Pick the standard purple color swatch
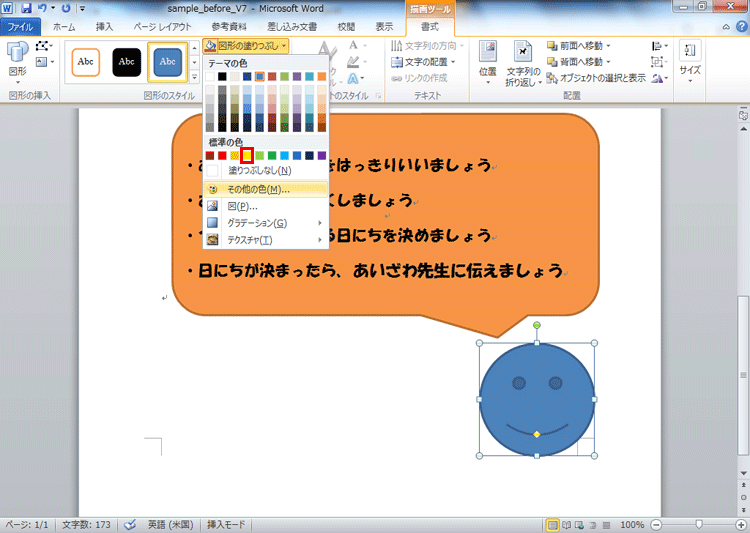Screen dimensions: 750x533 [x=321, y=155]
